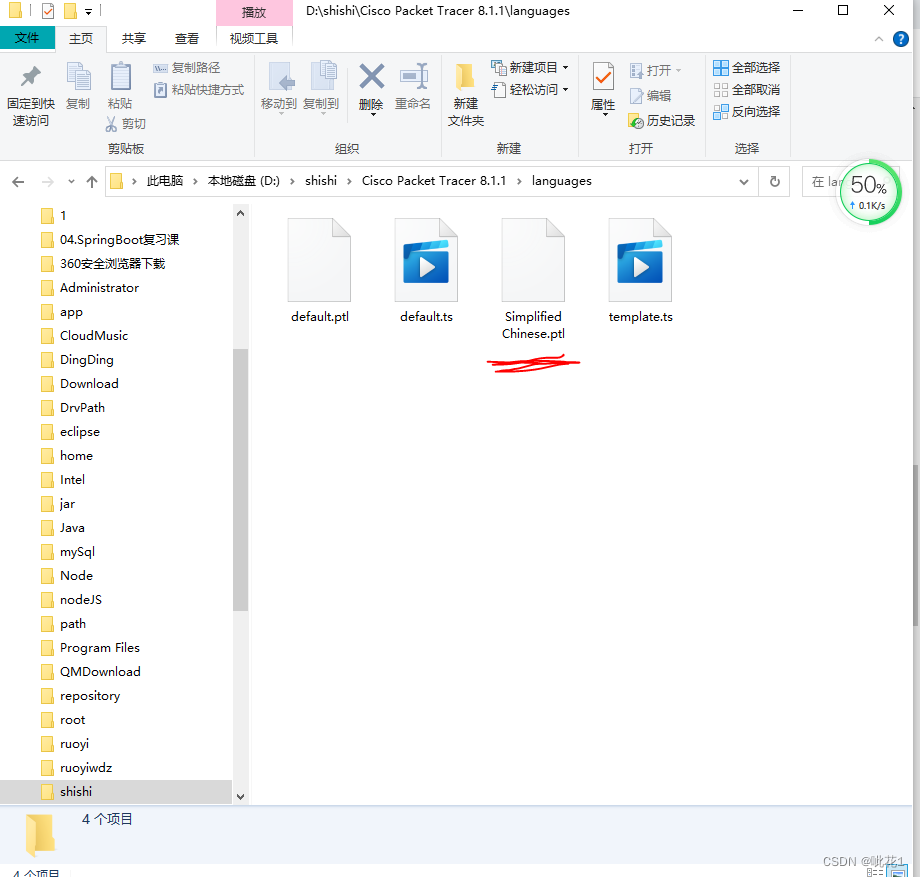Click the Cut scissors icon
Viewport: 920px width, 877px height.
coord(111,124)
